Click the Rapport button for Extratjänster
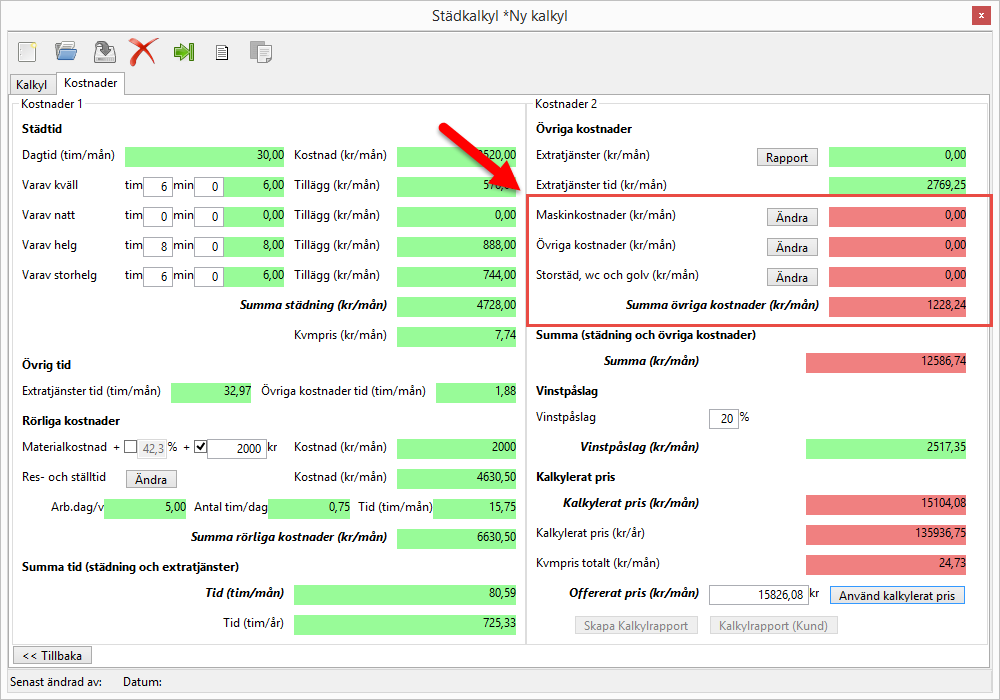 (x=787, y=157)
